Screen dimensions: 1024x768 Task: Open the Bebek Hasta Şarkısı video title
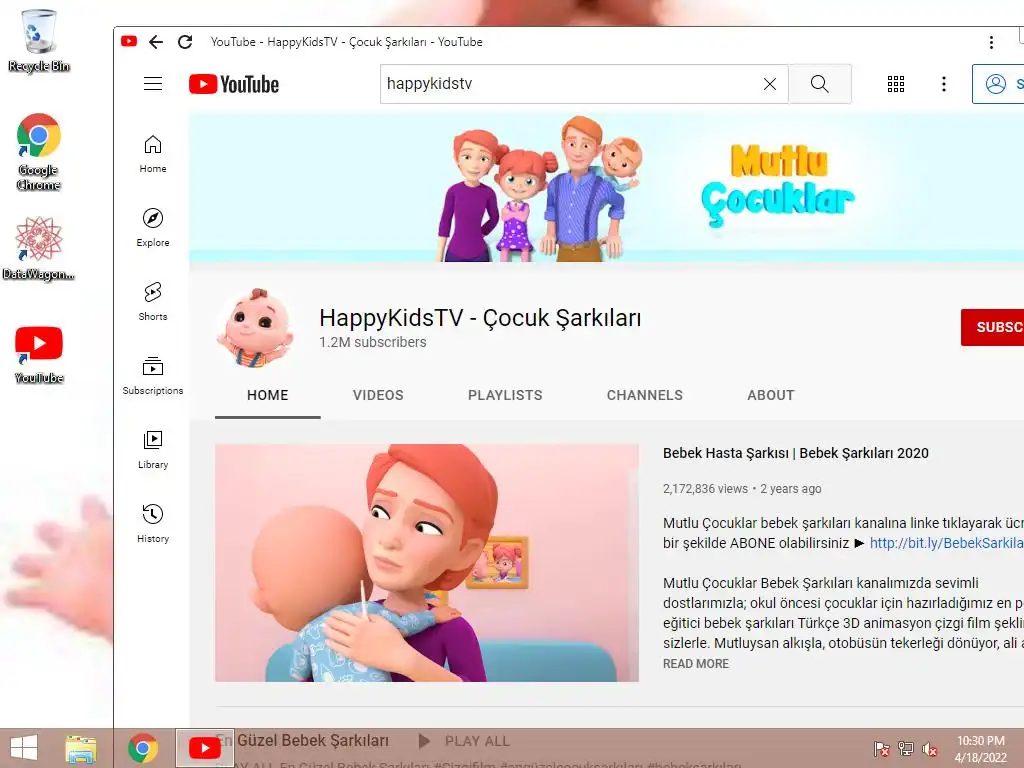click(795, 453)
